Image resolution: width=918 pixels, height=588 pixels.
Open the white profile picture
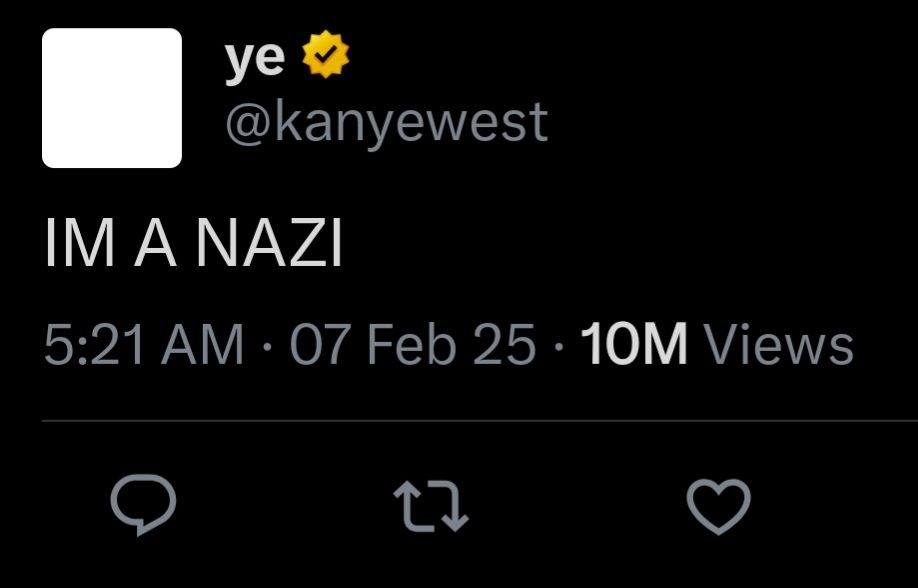[x=112, y=97]
